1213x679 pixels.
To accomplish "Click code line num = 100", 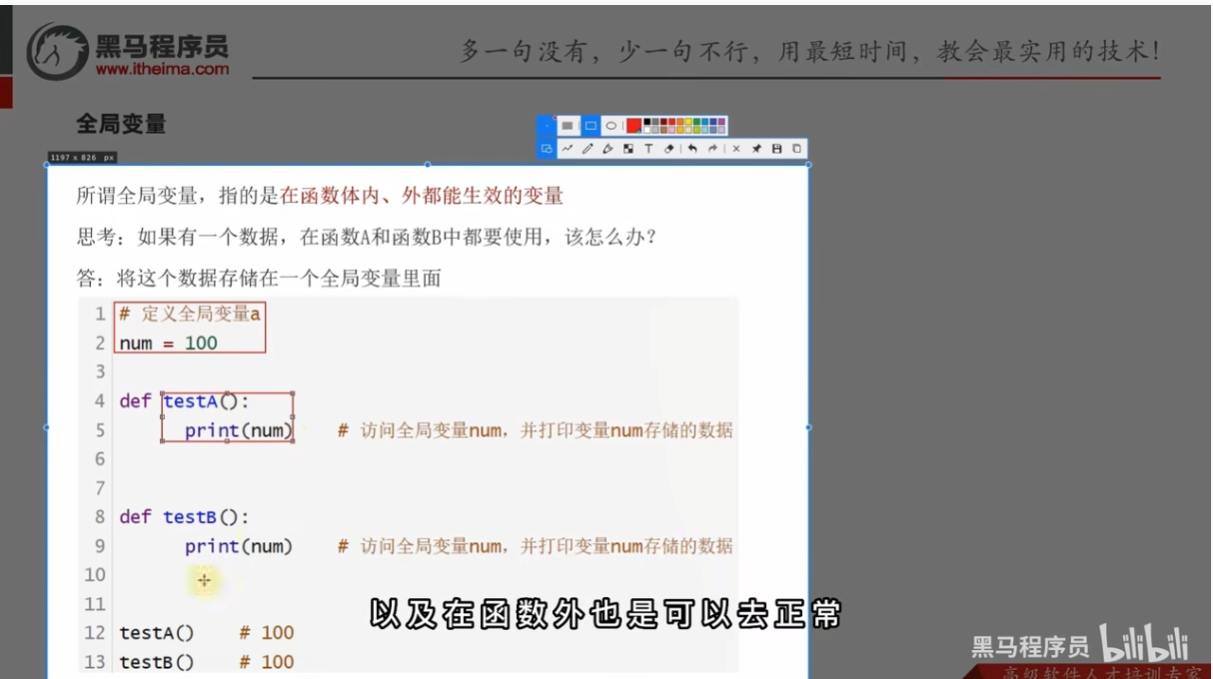I will (168, 343).
